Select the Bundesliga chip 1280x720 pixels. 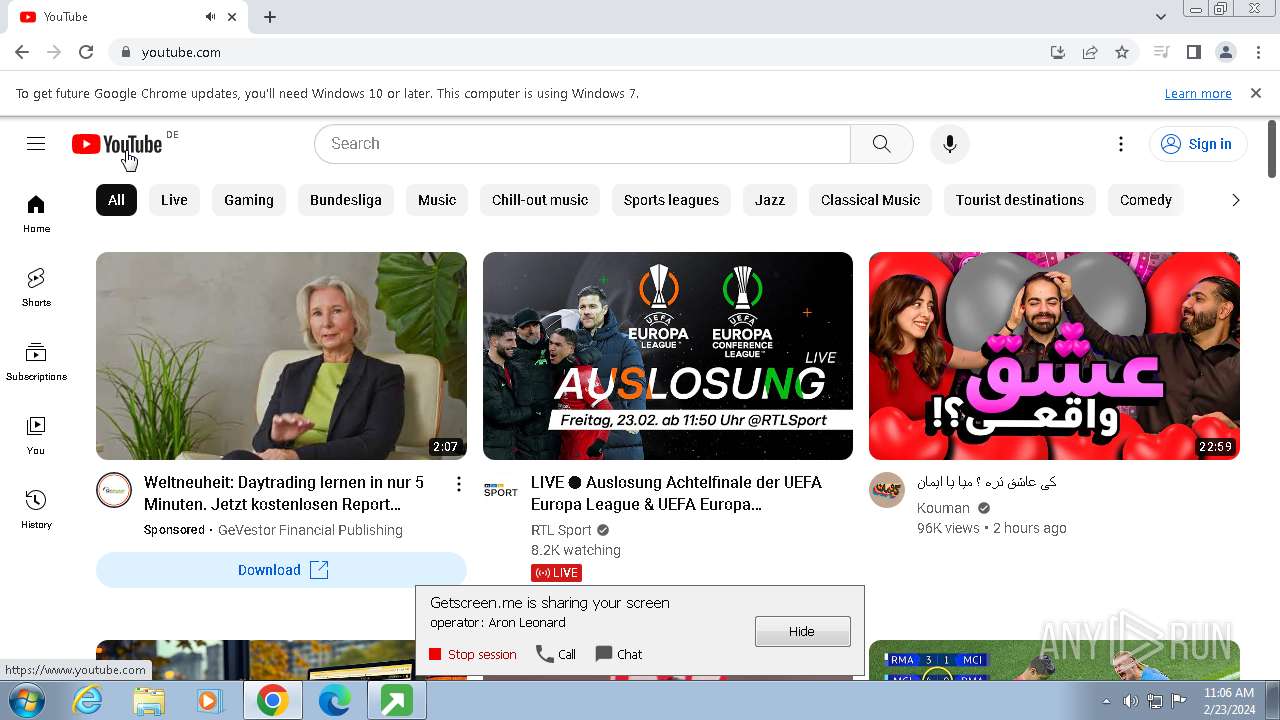tap(346, 200)
